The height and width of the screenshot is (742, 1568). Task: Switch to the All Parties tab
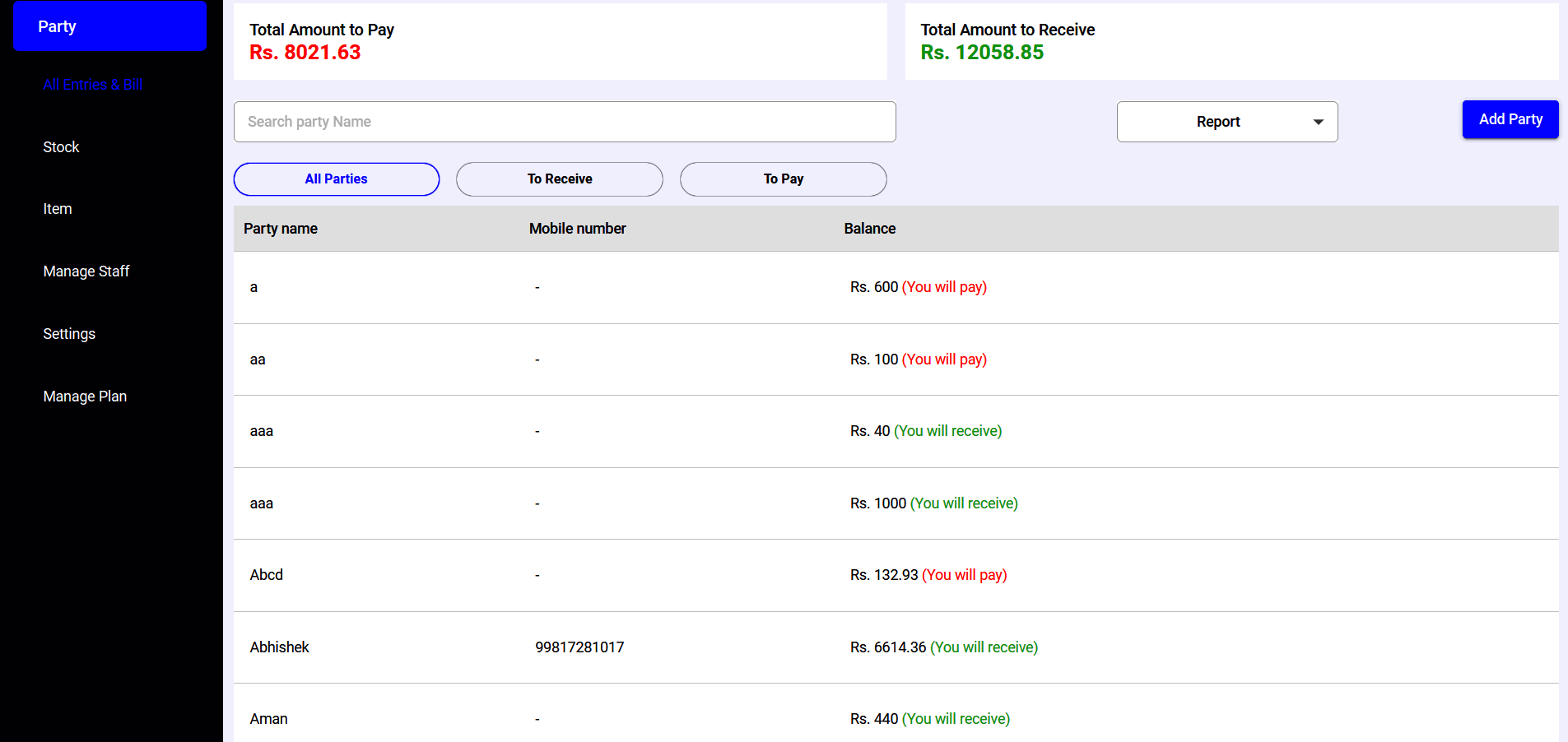pos(336,179)
